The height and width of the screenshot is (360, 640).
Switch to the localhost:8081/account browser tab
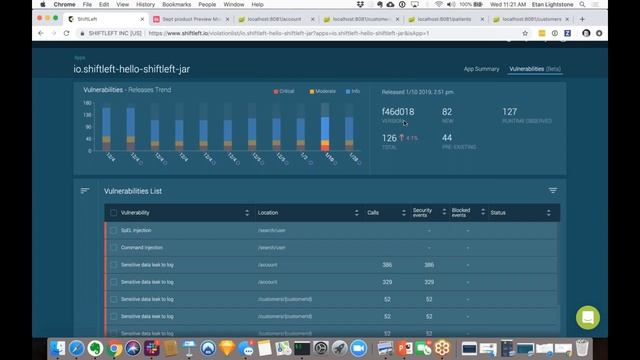point(276,19)
